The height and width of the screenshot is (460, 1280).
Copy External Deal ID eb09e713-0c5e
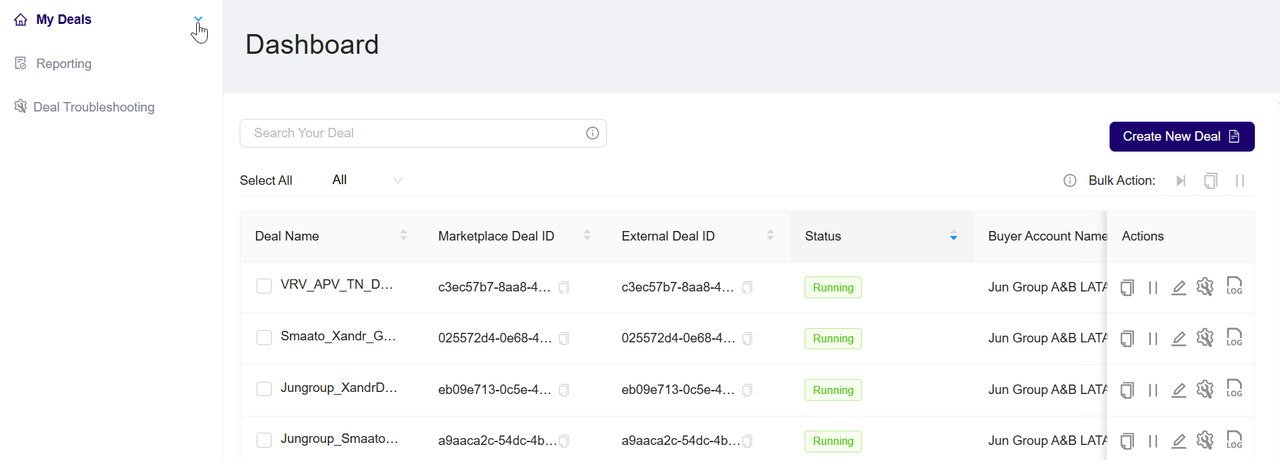[x=747, y=390]
